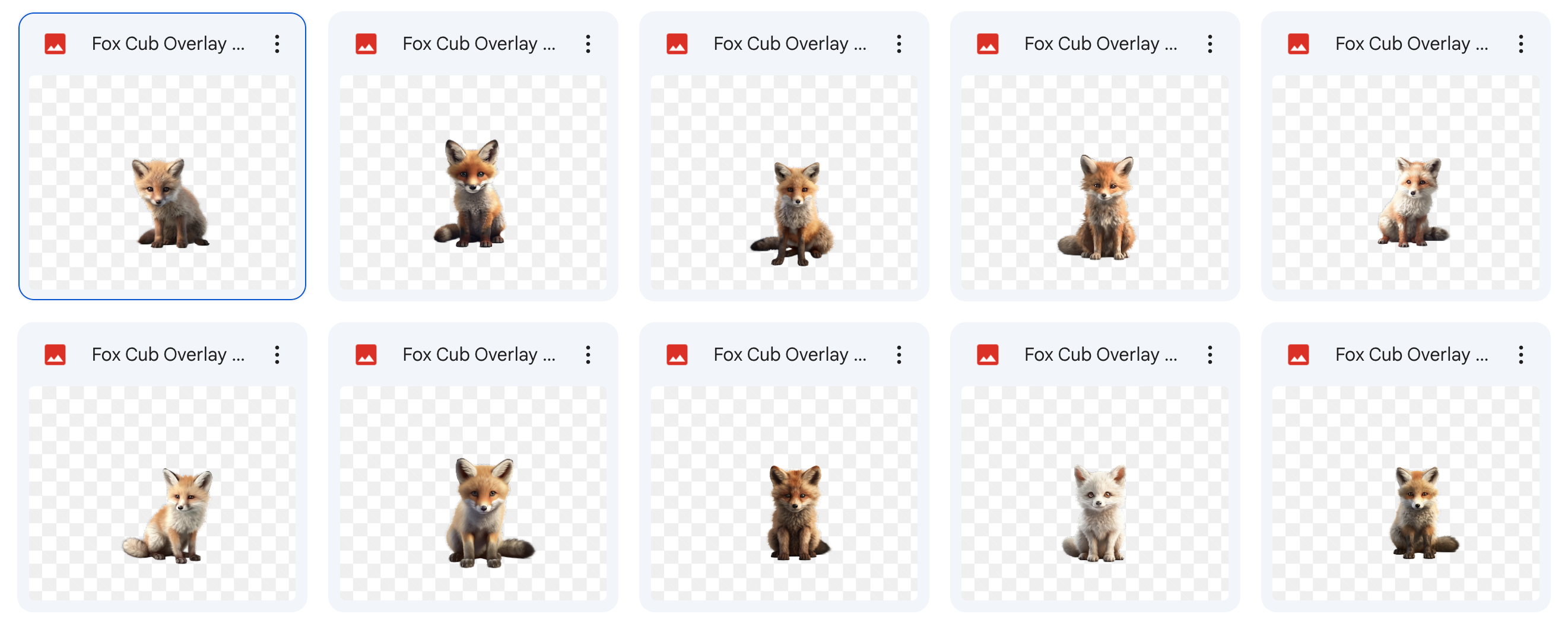The height and width of the screenshot is (636, 1568).
Task: Click image icon of top row's third file
Action: tap(677, 44)
